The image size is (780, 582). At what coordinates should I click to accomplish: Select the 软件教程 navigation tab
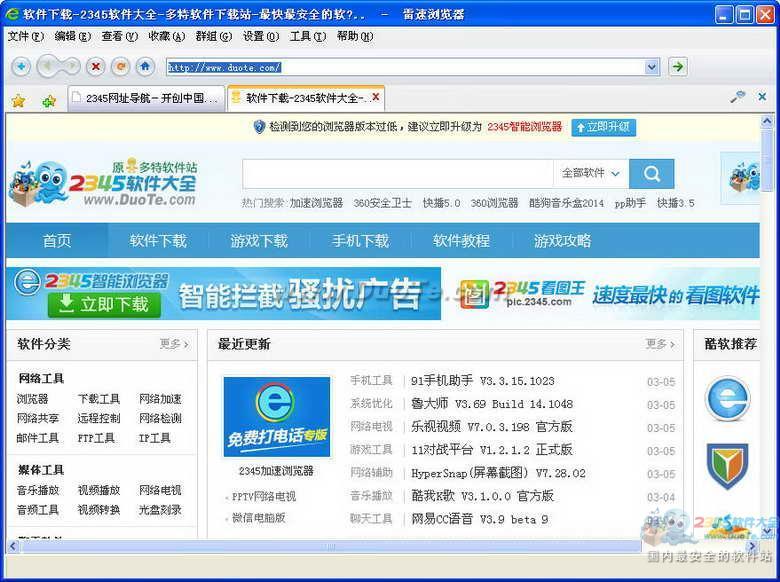[461, 241]
